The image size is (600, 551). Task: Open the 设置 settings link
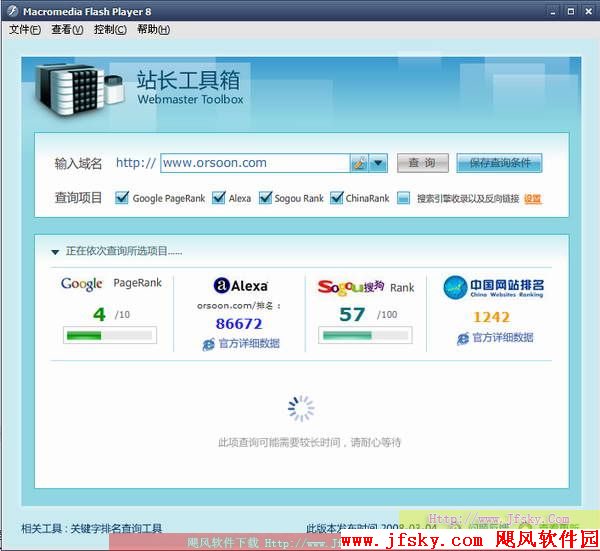(x=533, y=199)
